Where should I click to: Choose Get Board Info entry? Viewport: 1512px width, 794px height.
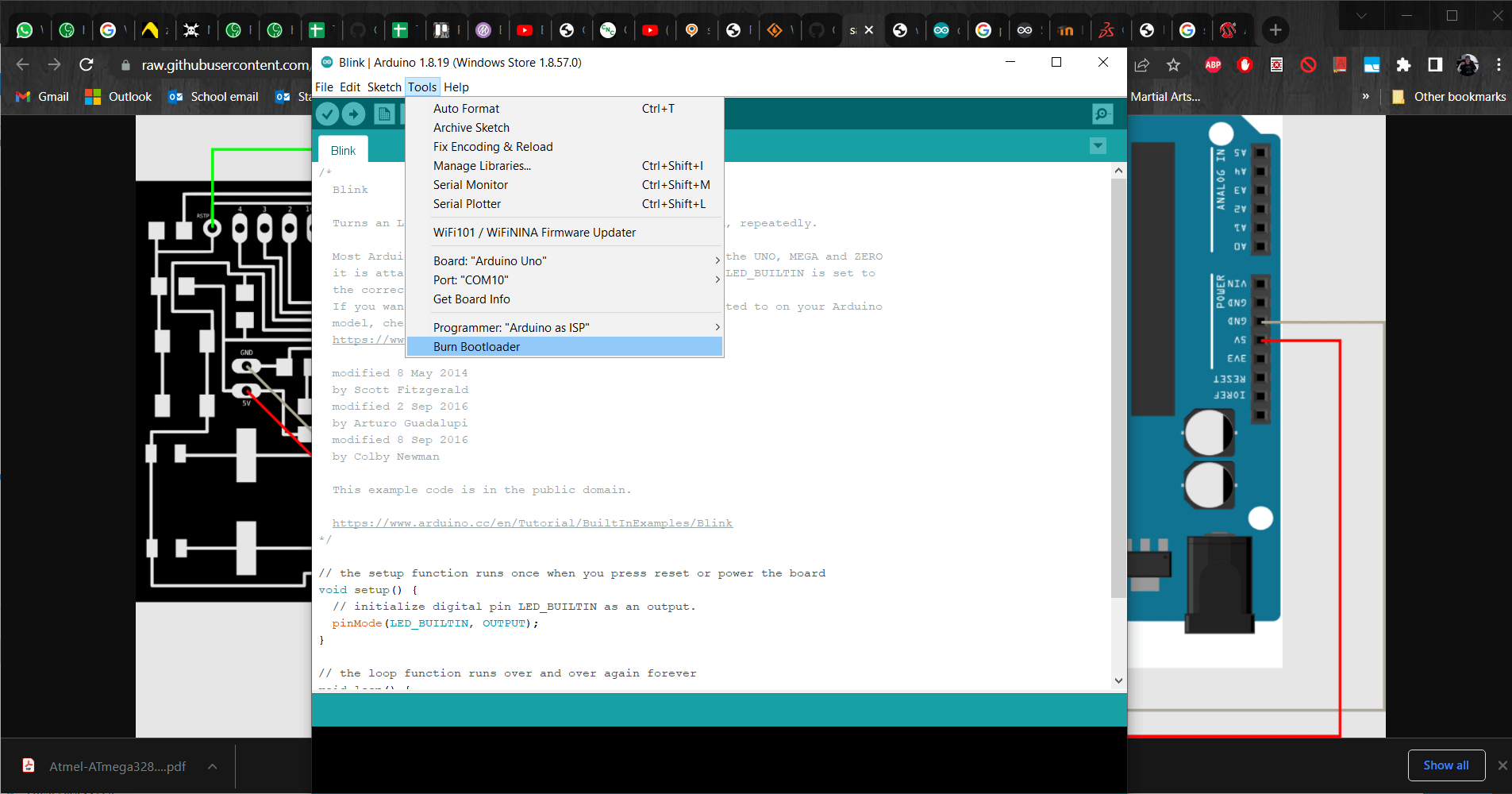tap(564, 299)
